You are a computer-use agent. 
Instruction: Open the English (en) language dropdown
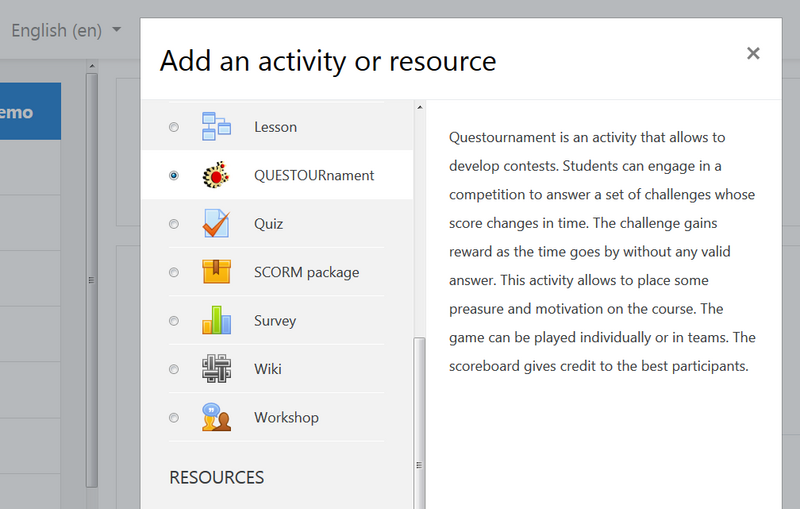tap(66, 30)
